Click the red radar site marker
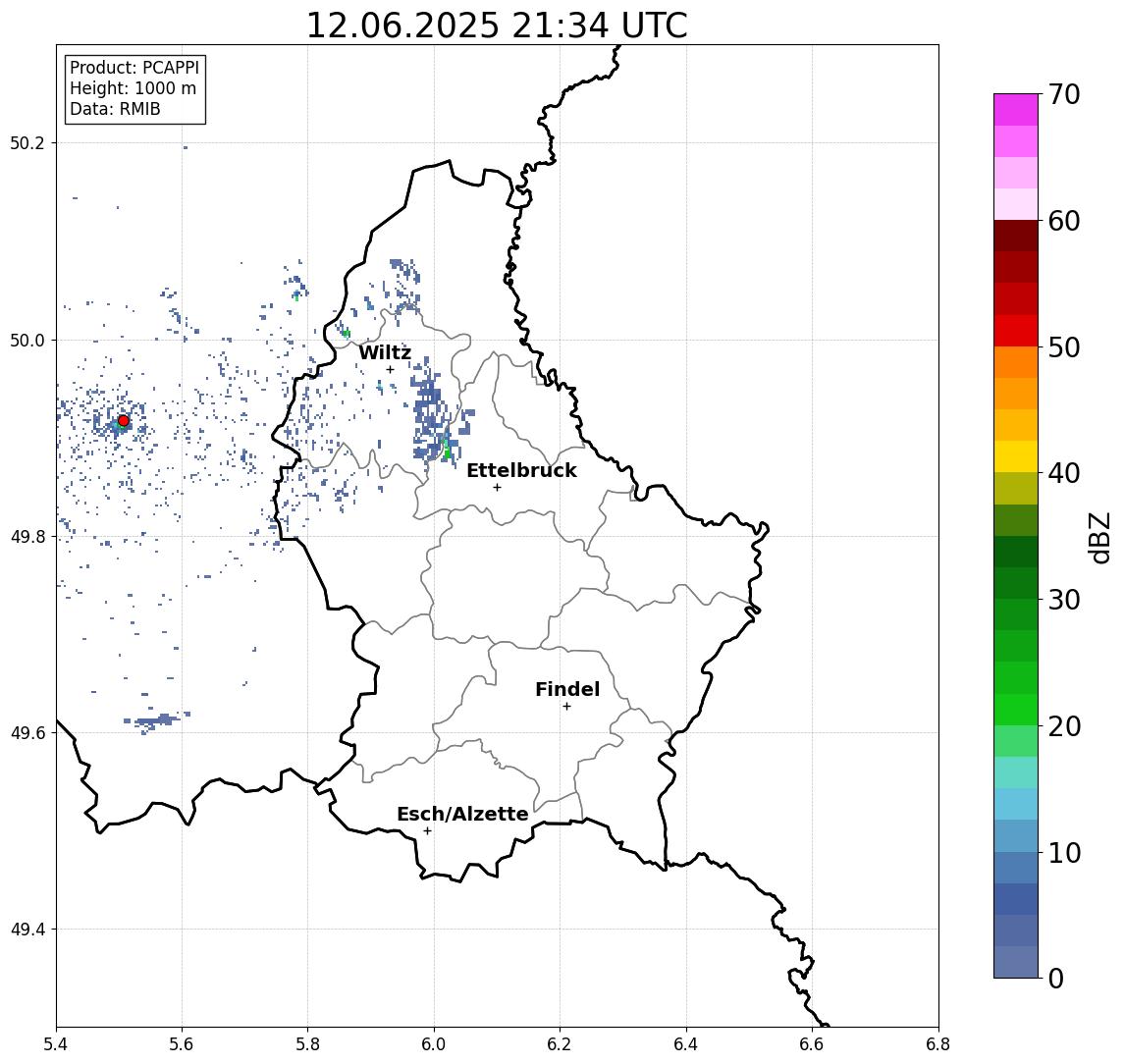Screen dimensions: 1124x1064 [x=124, y=421]
